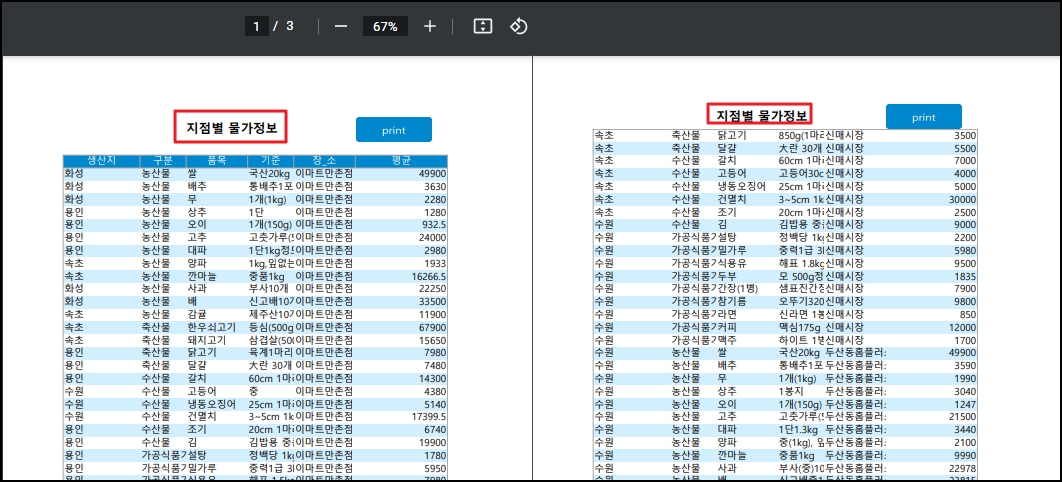Click the 평균 column header
The image size is (1062, 482).
[x=401, y=161]
